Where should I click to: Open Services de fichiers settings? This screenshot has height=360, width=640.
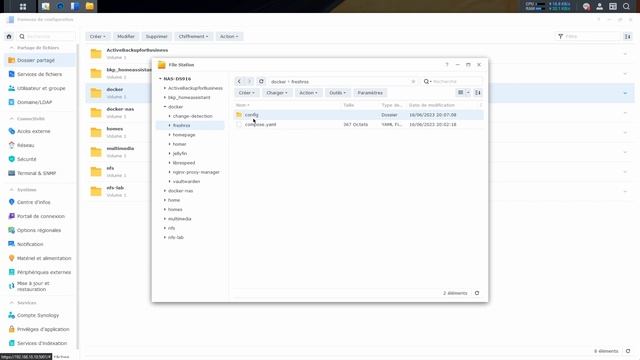[x=40, y=74]
